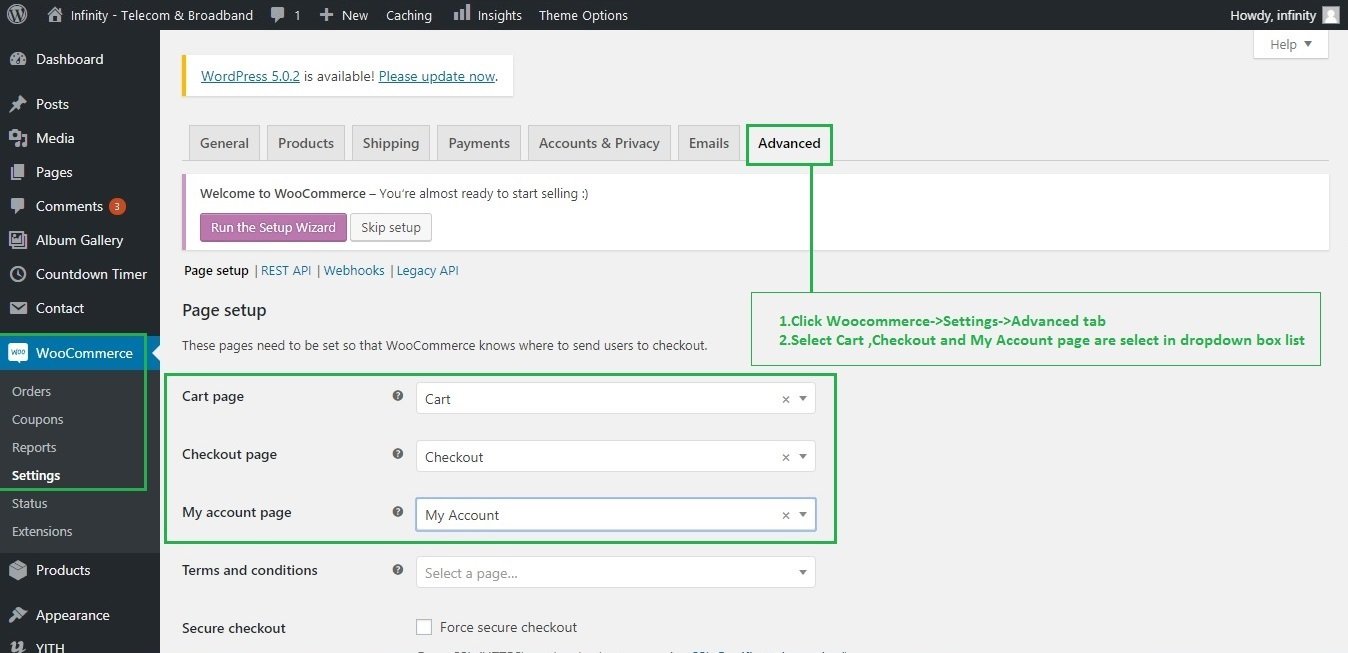The height and width of the screenshot is (653, 1348).
Task: Click the Pages icon in sidebar
Action: (x=18, y=172)
